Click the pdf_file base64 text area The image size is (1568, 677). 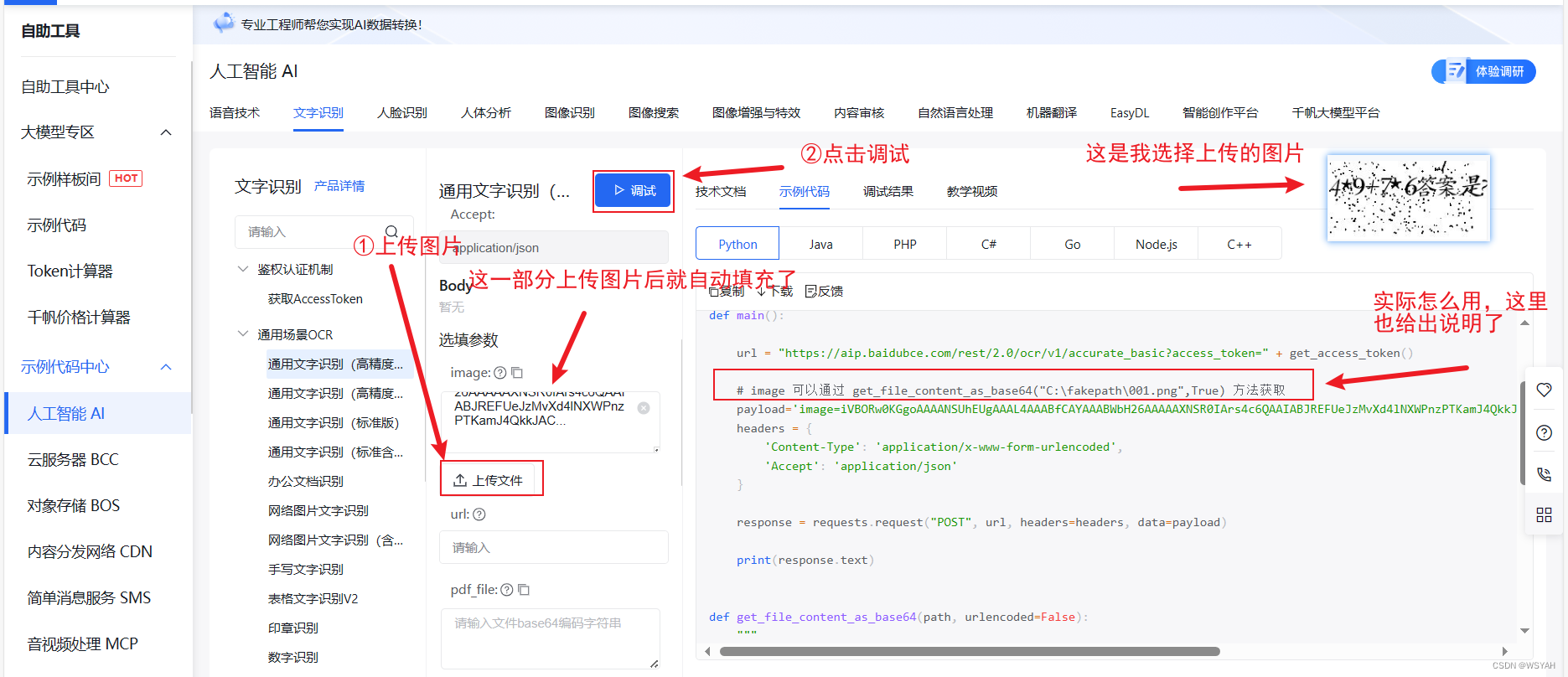551,638
